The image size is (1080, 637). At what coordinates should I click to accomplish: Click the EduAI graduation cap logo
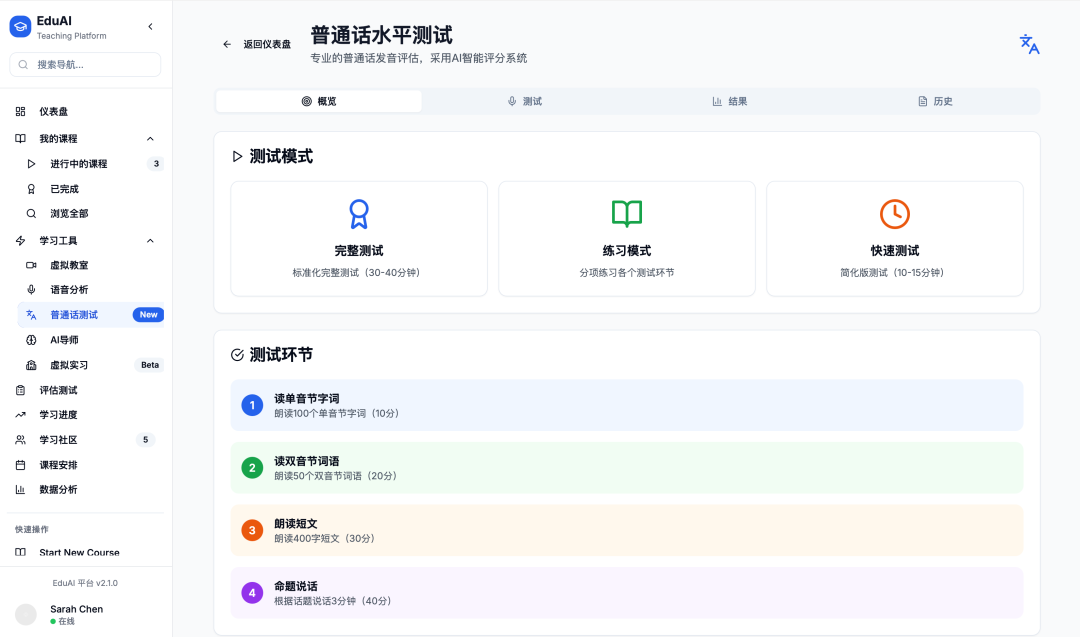click(20, 27)
